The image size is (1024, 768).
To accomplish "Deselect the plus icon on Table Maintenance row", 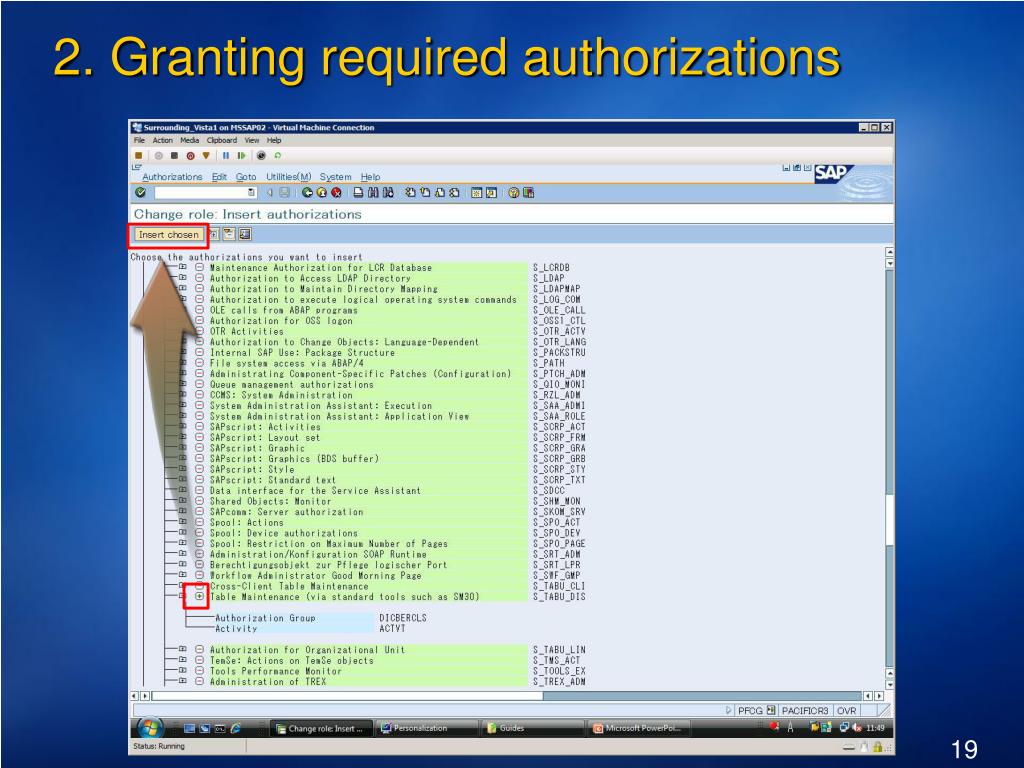I will point(199,596).
